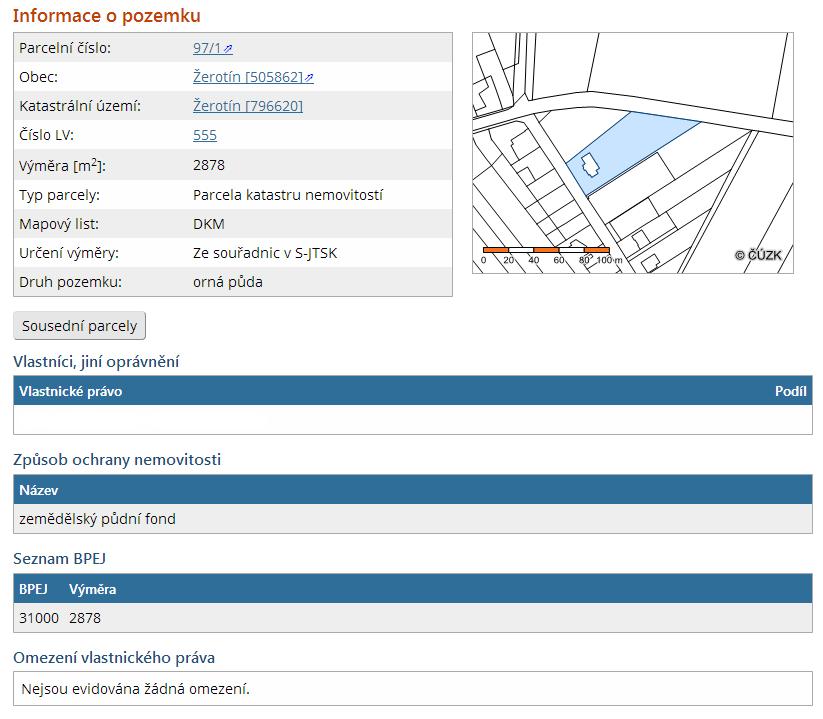
Task: Click the empty owner row under Vlastnické právo
Action: click(413, 419)
